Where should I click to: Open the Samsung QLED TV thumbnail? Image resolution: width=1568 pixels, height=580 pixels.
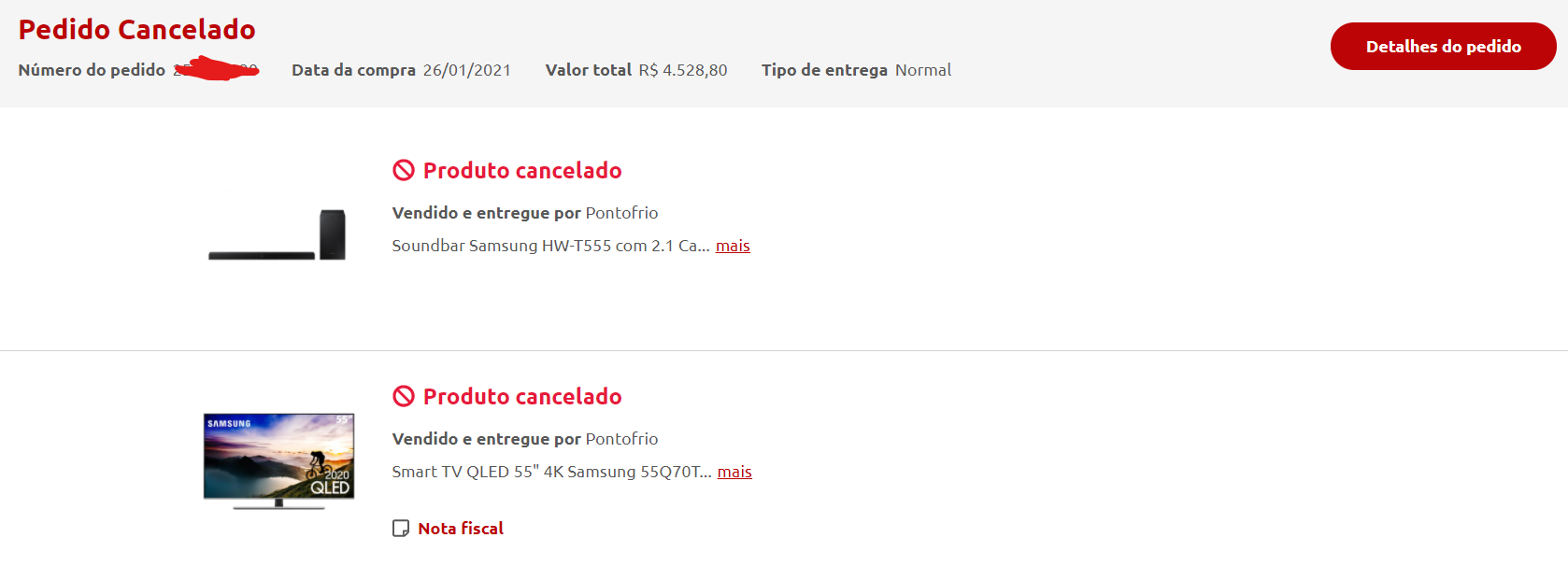(278, 461)
